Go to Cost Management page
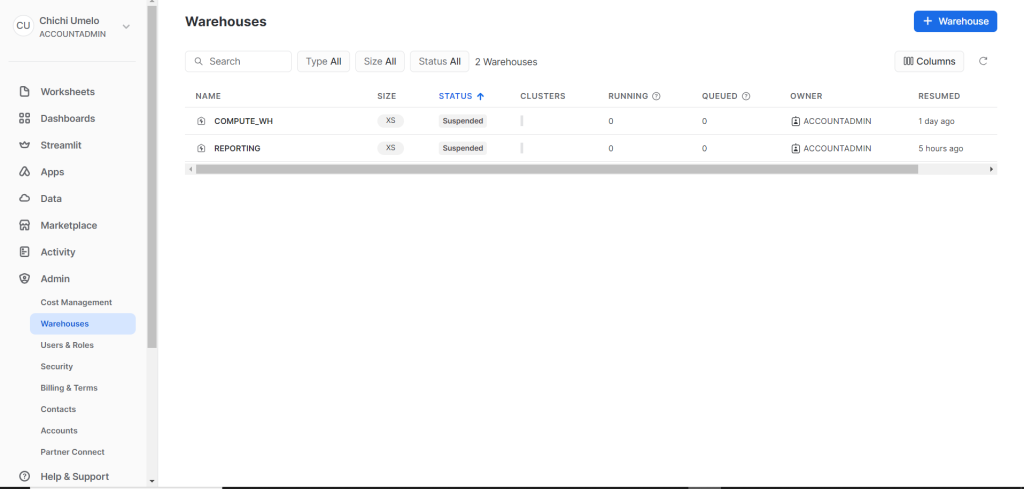1024x489 pixels. coord(76,302)
